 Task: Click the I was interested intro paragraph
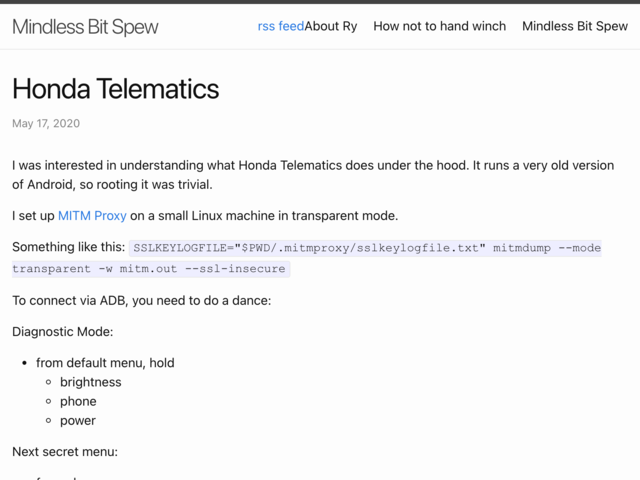tap(313, 175)
